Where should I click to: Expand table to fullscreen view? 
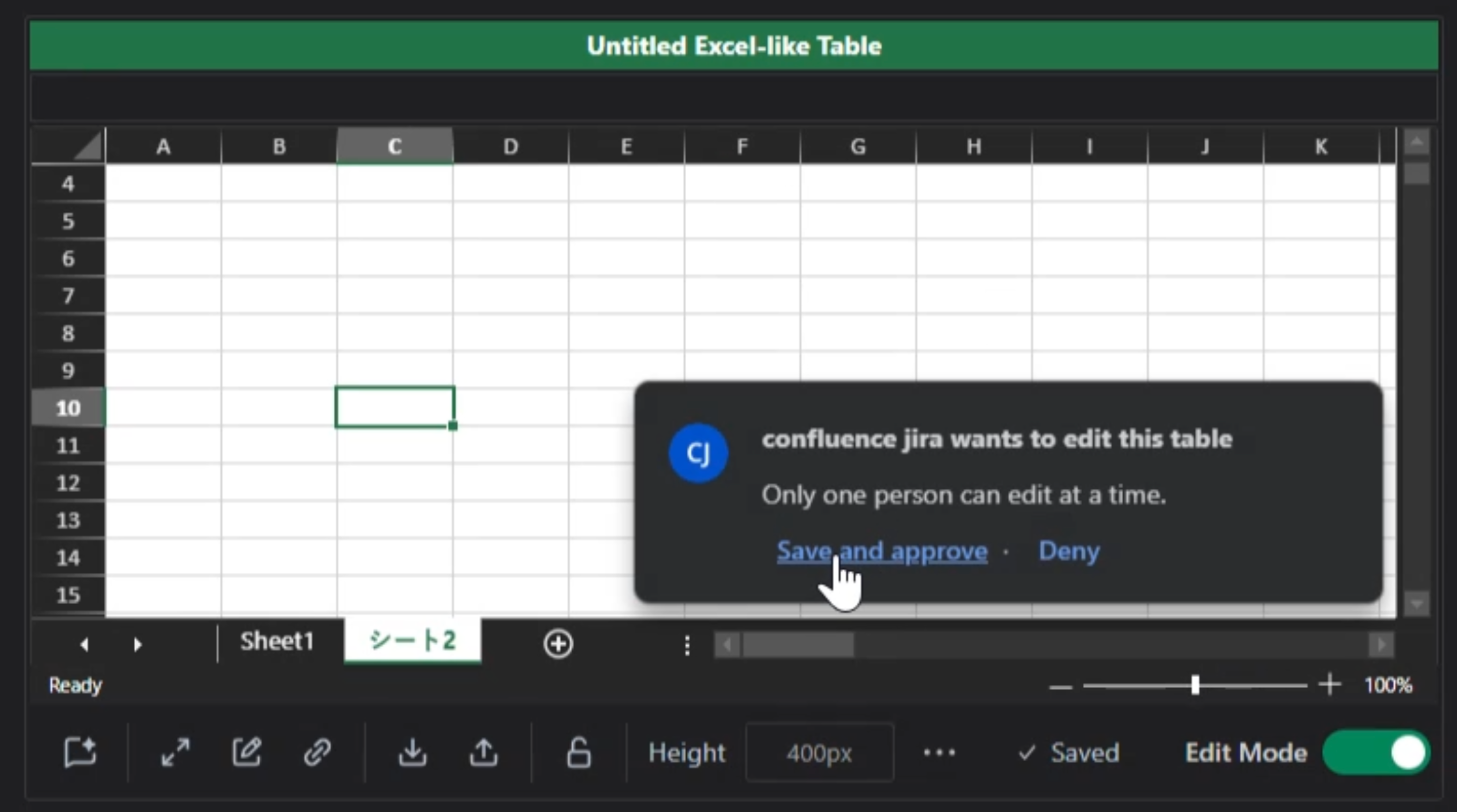[x=176, y=752]
